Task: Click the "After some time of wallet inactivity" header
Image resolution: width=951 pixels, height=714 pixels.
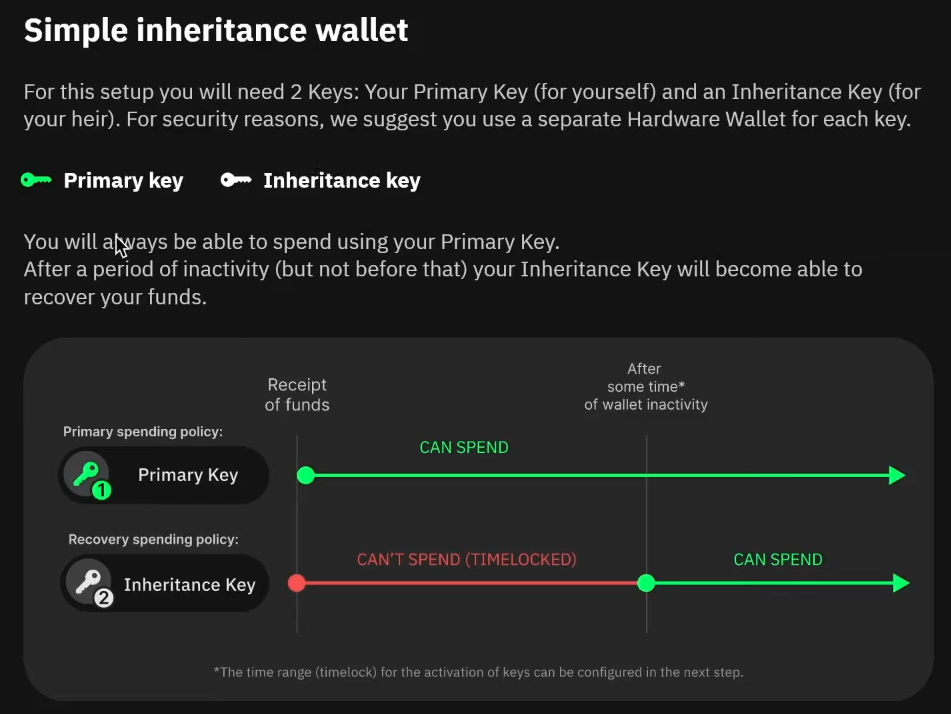Action: [x=645, y=387]
